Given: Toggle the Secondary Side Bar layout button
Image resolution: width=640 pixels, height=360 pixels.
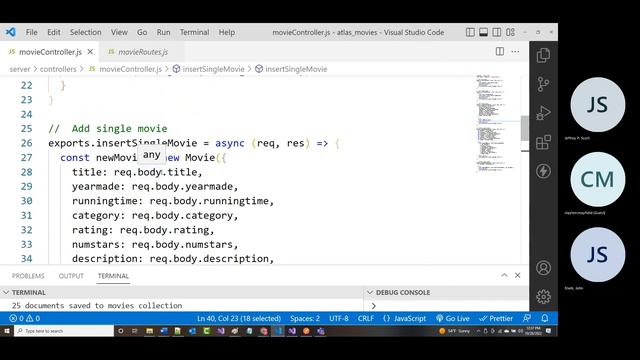Looking at the screenshot, I should pos(497,32).
